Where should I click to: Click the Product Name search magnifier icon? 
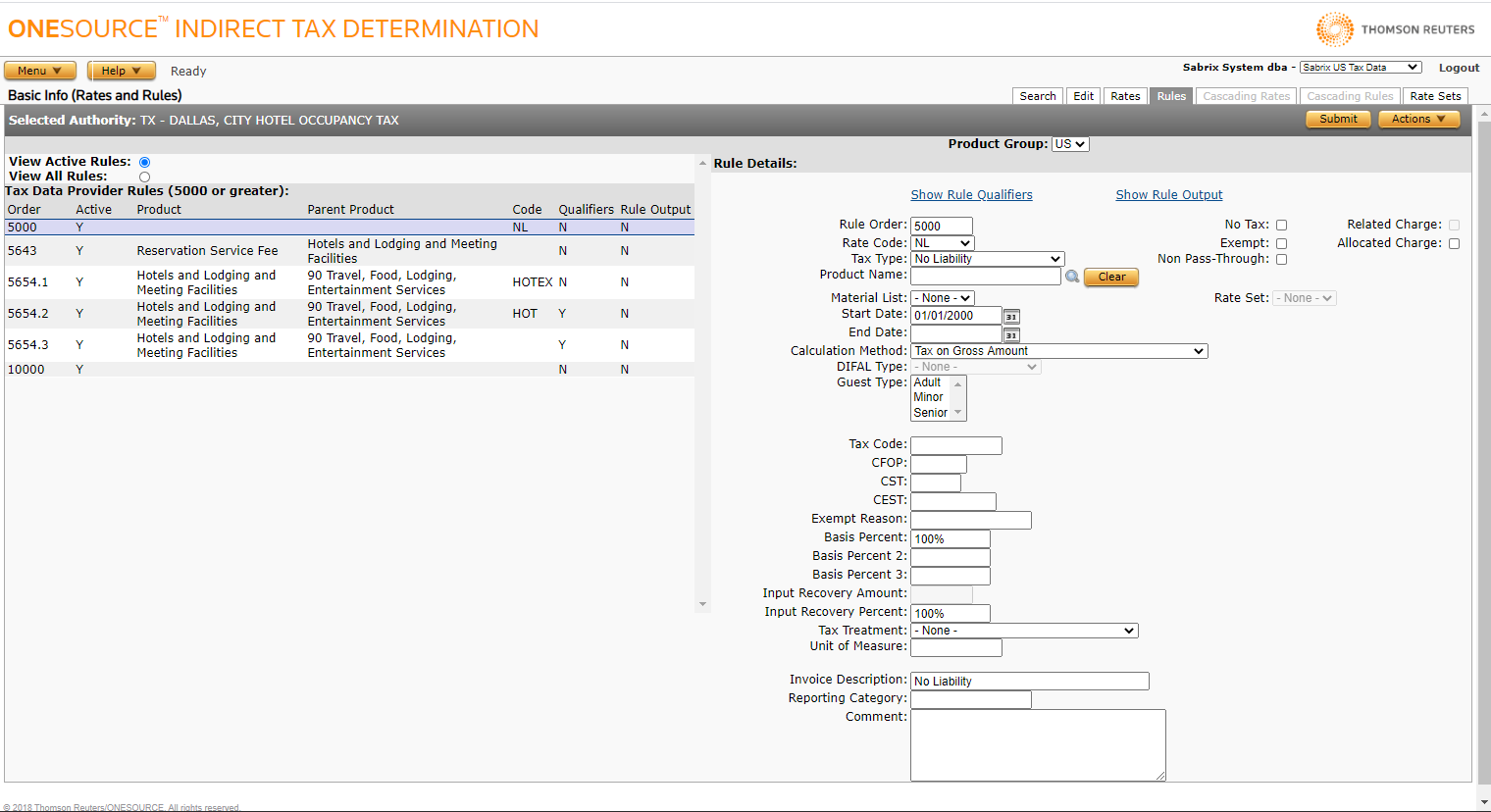pos(1072,277)
